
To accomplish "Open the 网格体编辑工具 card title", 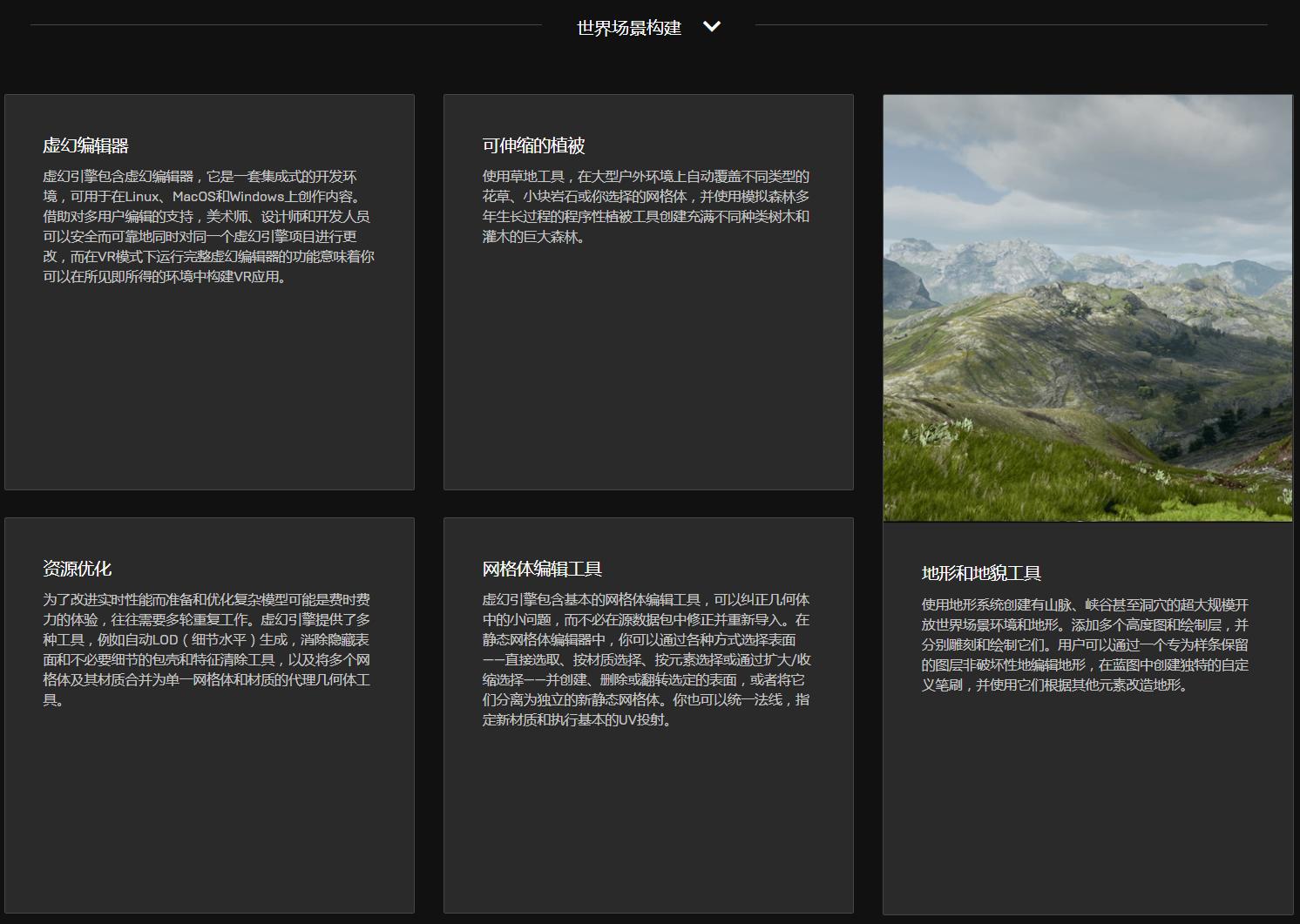I will (542, 569).
